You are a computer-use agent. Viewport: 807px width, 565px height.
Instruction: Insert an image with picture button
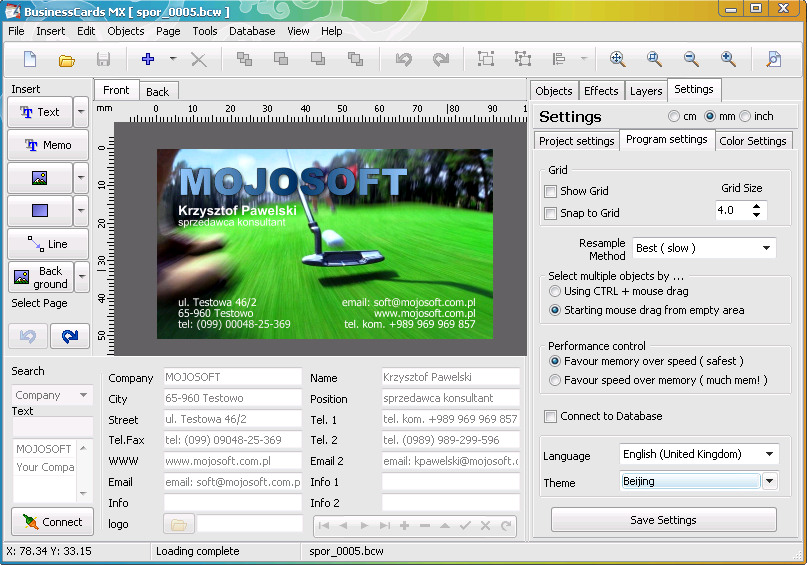[x=40, y=178]
